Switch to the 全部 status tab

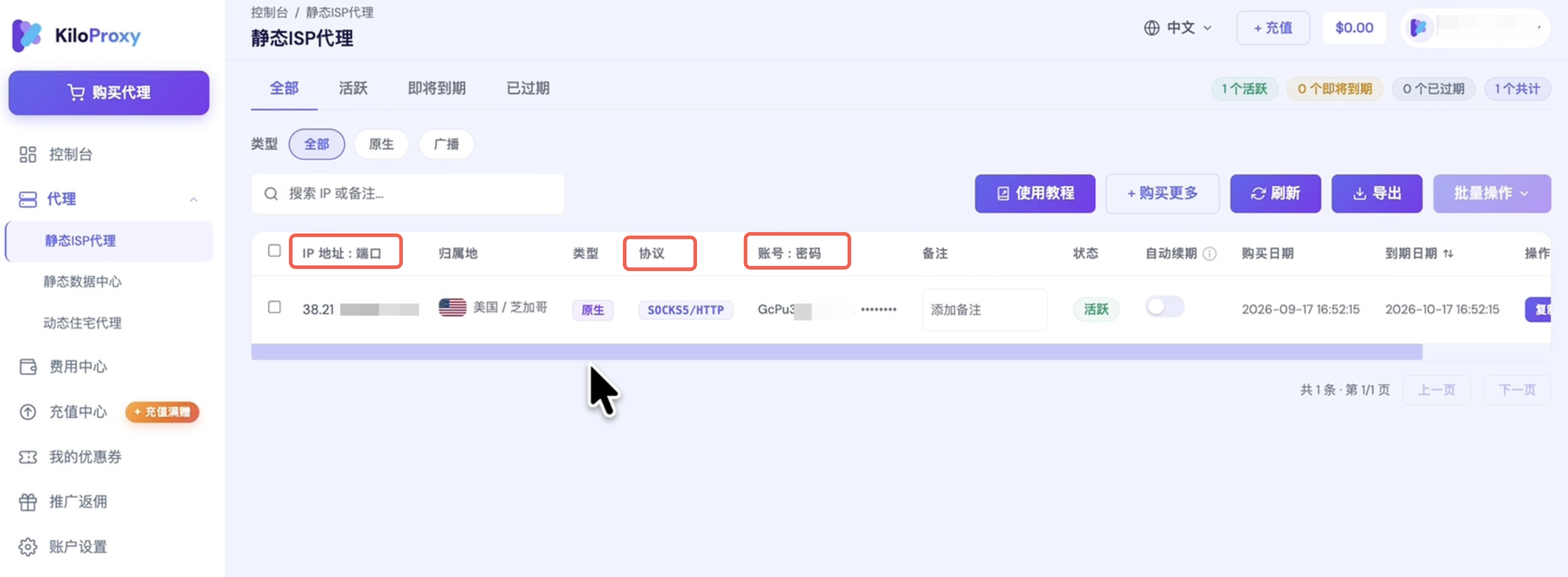284,89
